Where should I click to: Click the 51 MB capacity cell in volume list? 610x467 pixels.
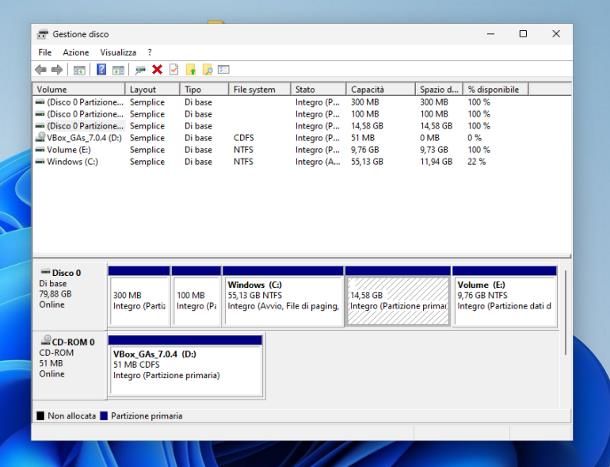pos(363,138)
